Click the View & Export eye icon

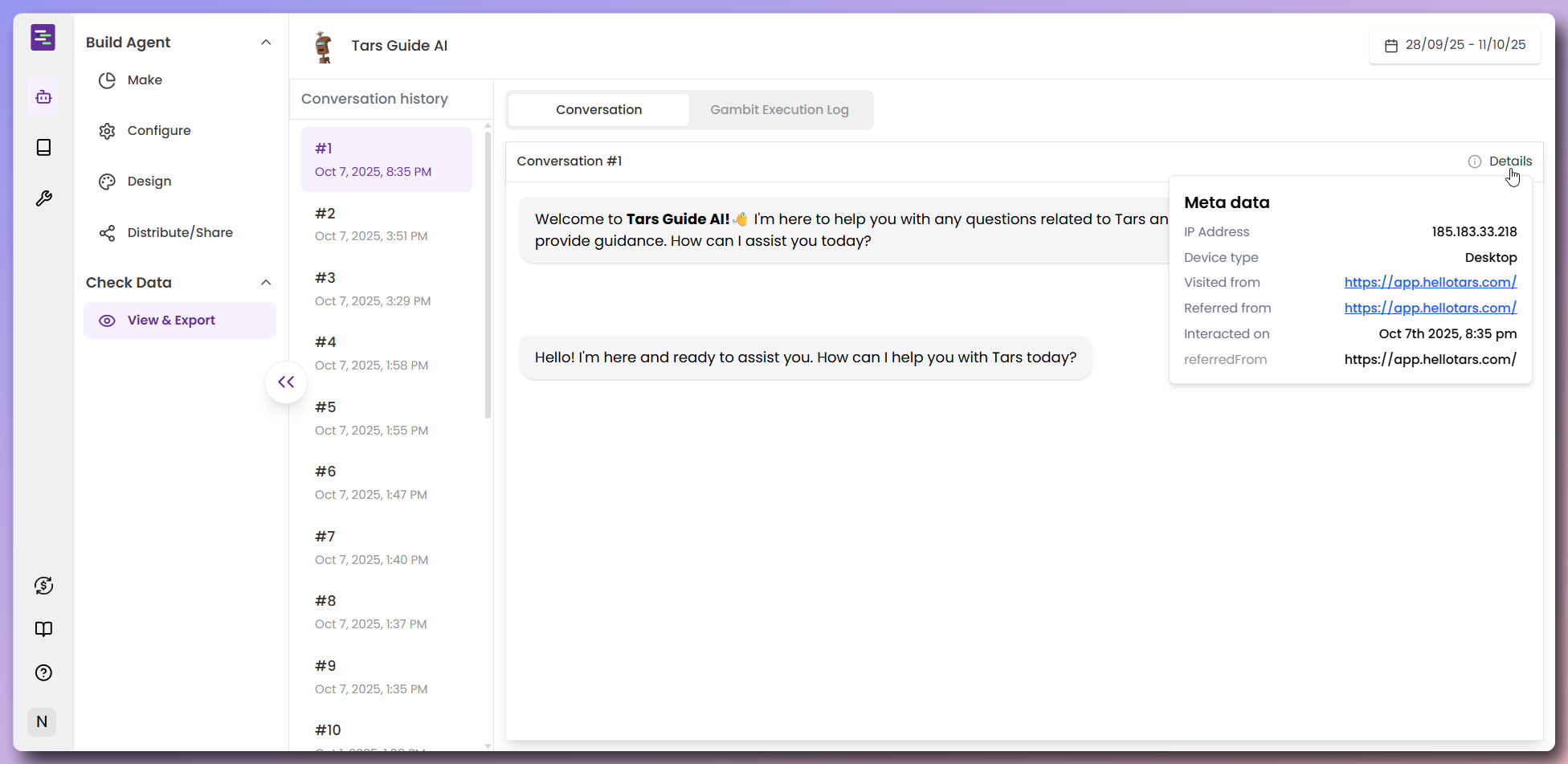click(x=107, y=321)
